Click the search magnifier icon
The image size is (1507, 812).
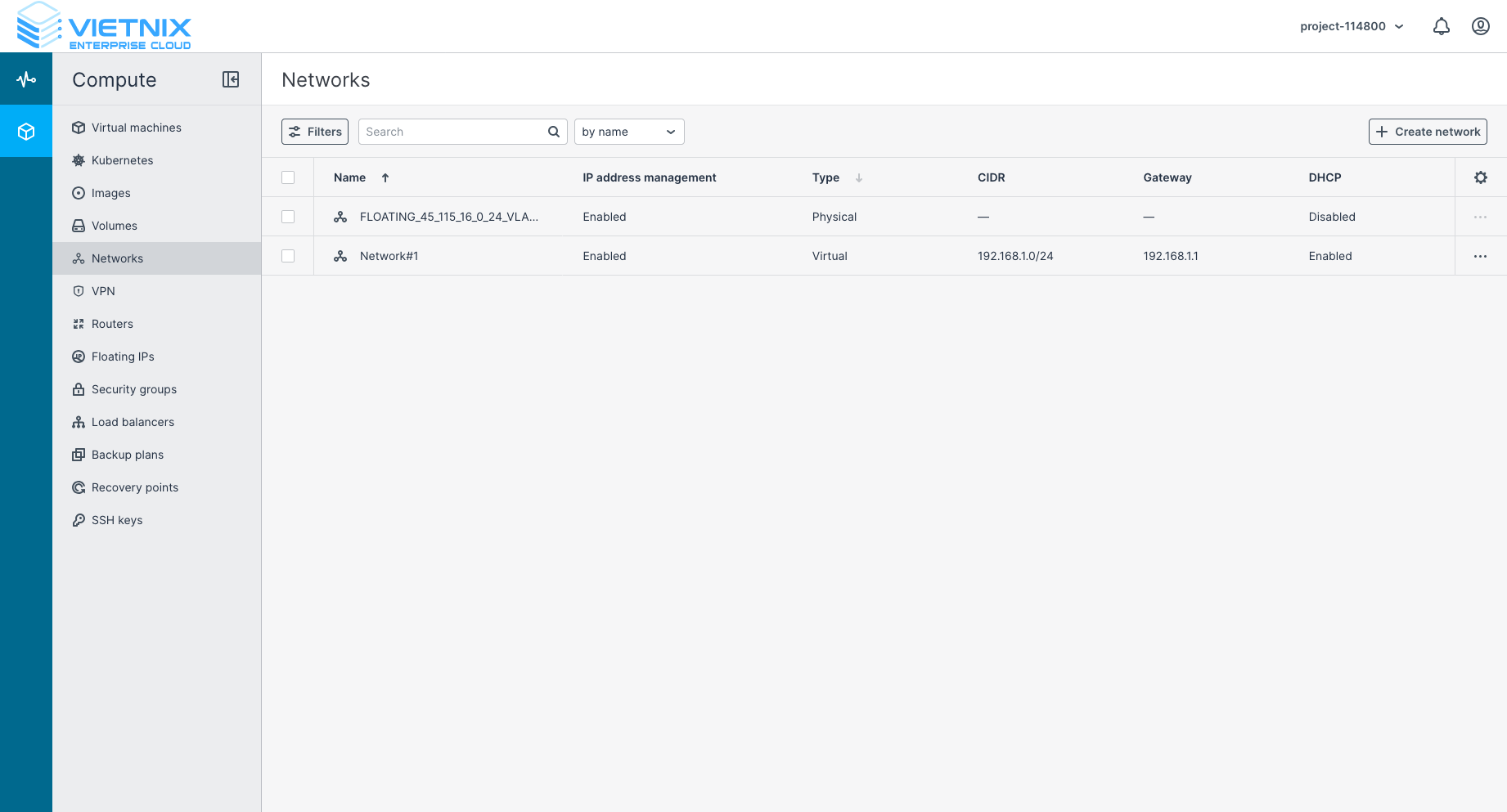(x=554, y=132)
